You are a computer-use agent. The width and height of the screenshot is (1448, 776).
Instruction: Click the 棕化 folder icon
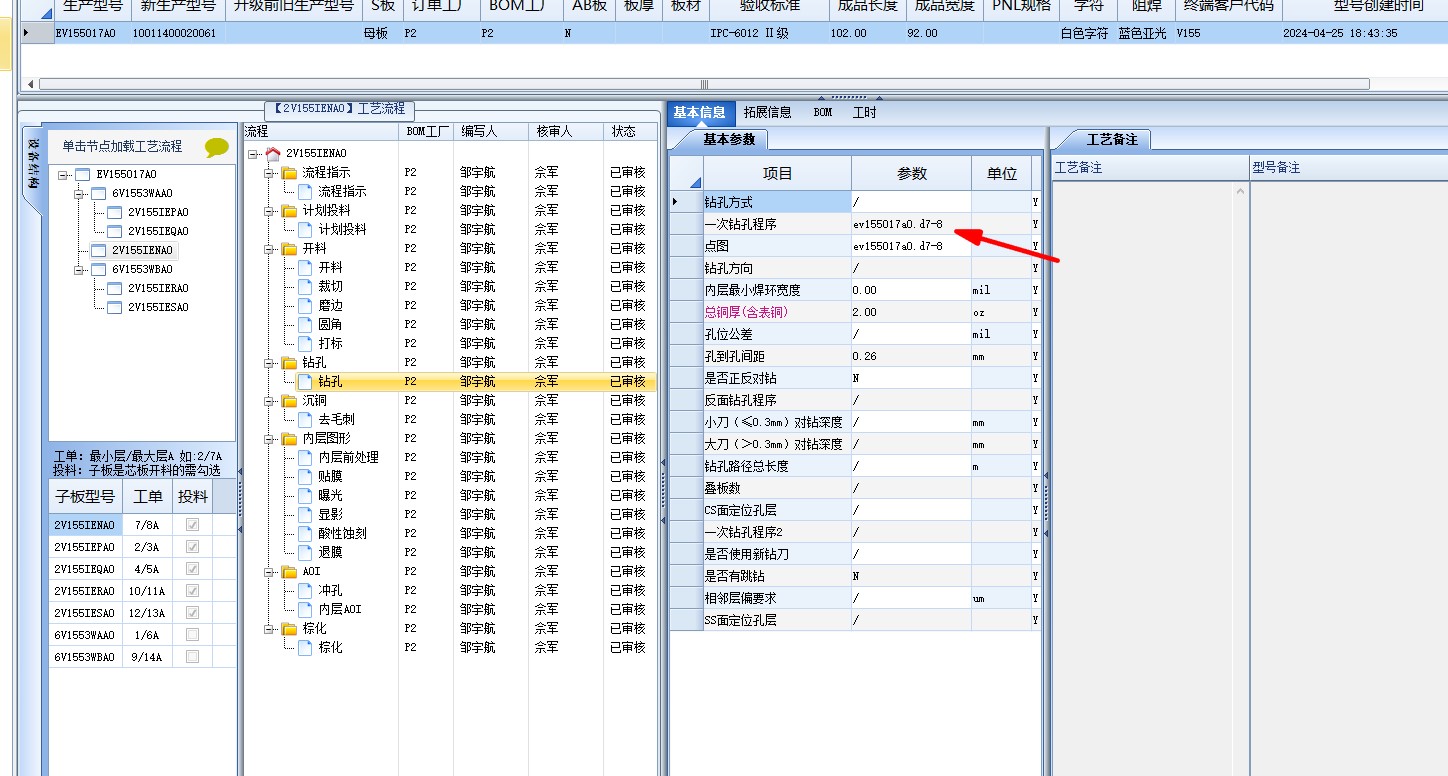(289, 628)
